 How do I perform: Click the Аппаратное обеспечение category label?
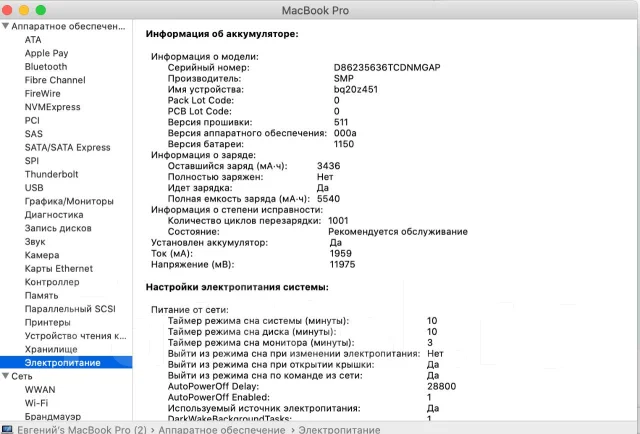[x=68, y=26]
